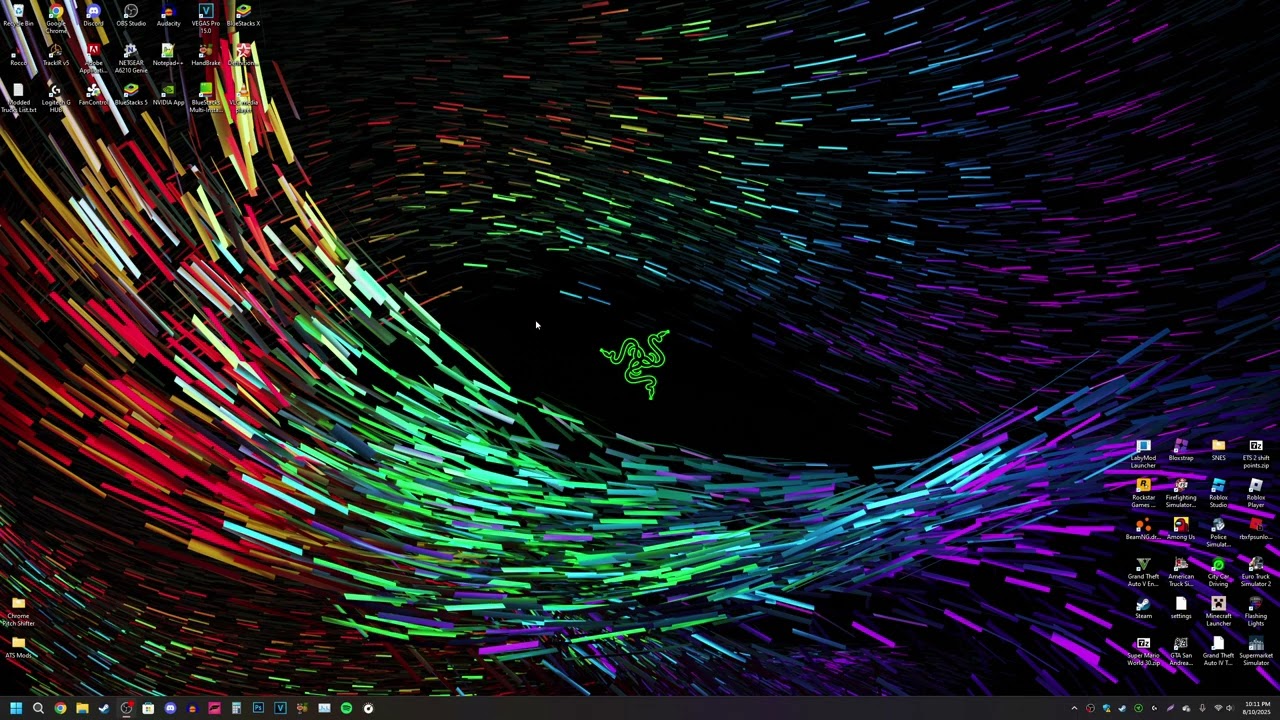
Task: Select the BeamNG.drive desktop icon
Action: pos(1143,530)
